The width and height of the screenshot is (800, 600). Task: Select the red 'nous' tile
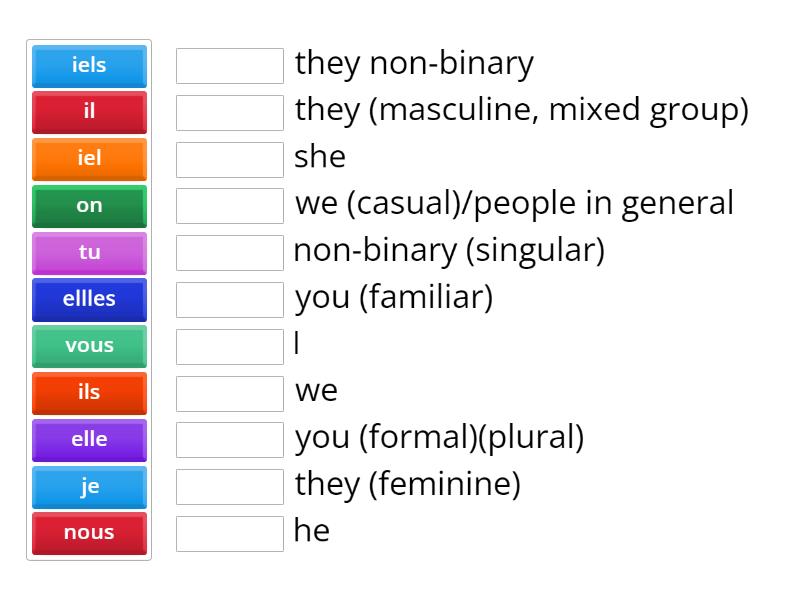click(x=89, y=534)
